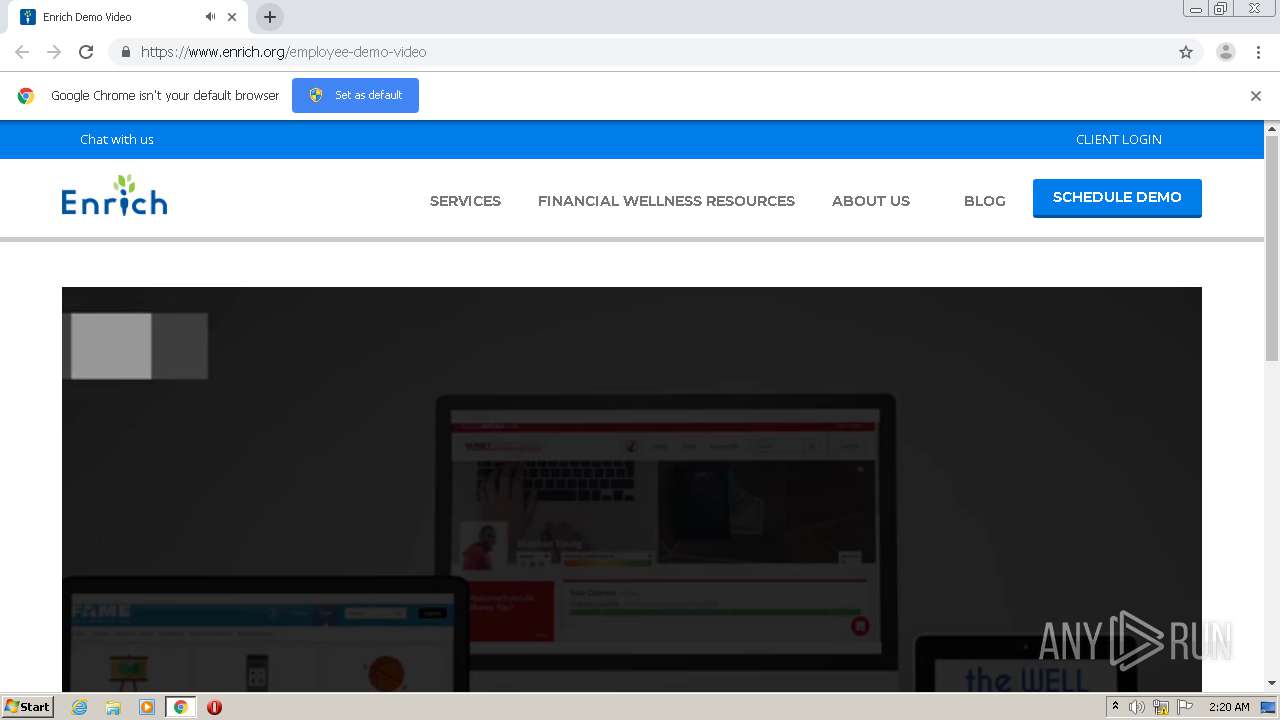Viewport: 1280px width, 720px height.
Task: Click the demo video area
Action: [632, 489]
